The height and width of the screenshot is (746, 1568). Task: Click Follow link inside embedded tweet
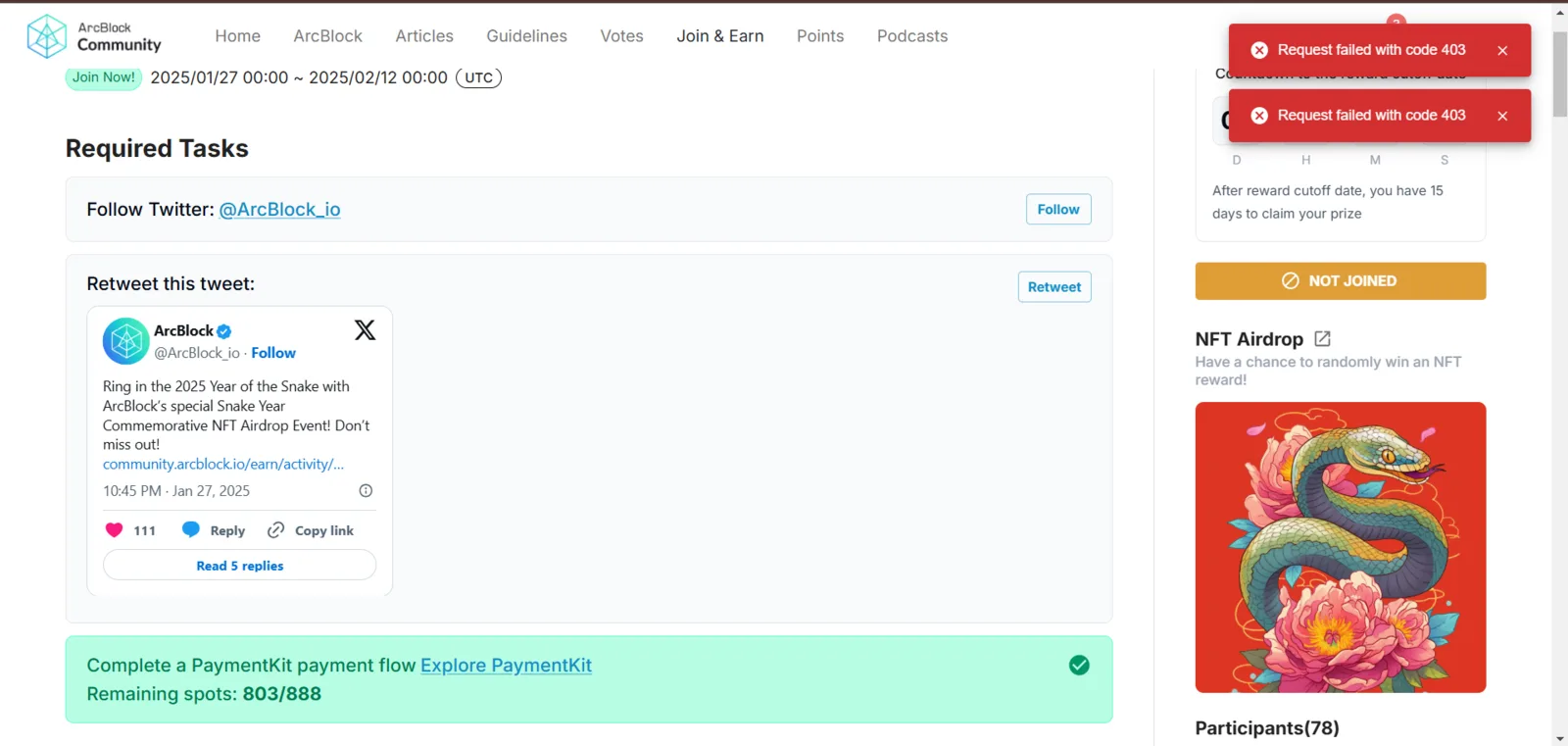(273, 353)
